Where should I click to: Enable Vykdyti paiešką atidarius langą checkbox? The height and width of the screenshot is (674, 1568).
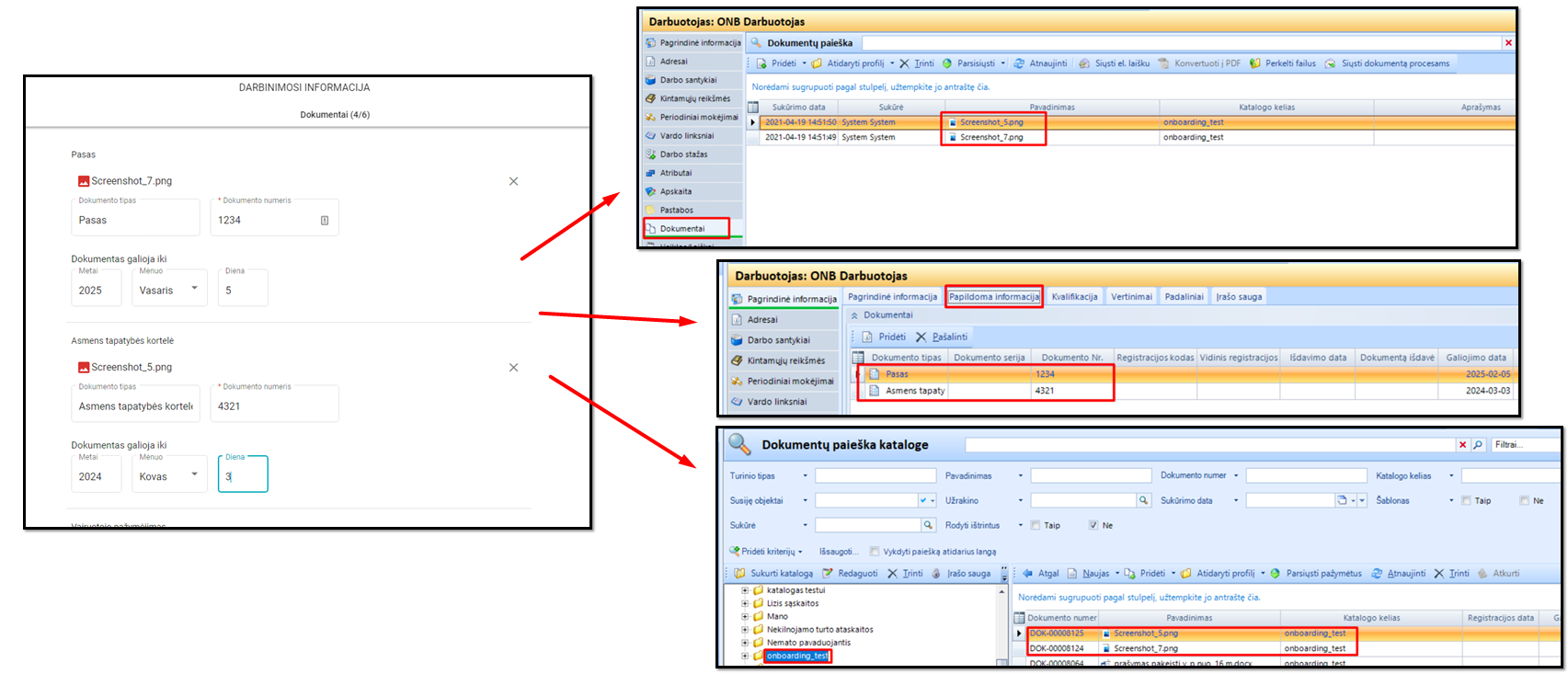(x=875, y=552)
